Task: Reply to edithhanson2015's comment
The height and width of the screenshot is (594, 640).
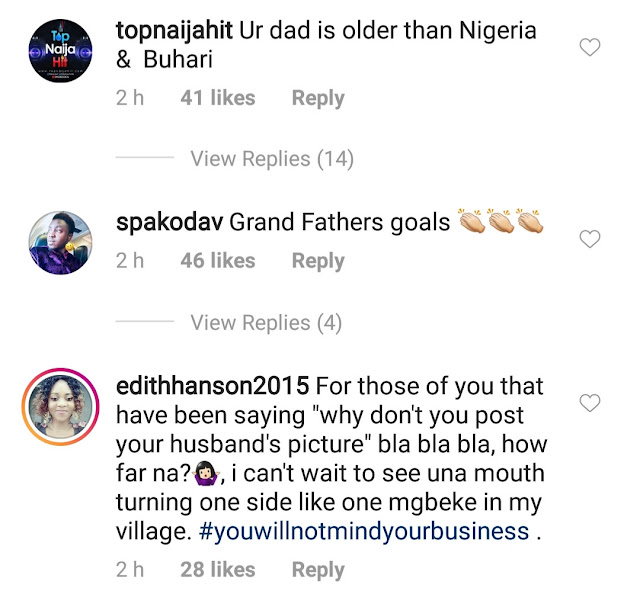Action: 317,570
